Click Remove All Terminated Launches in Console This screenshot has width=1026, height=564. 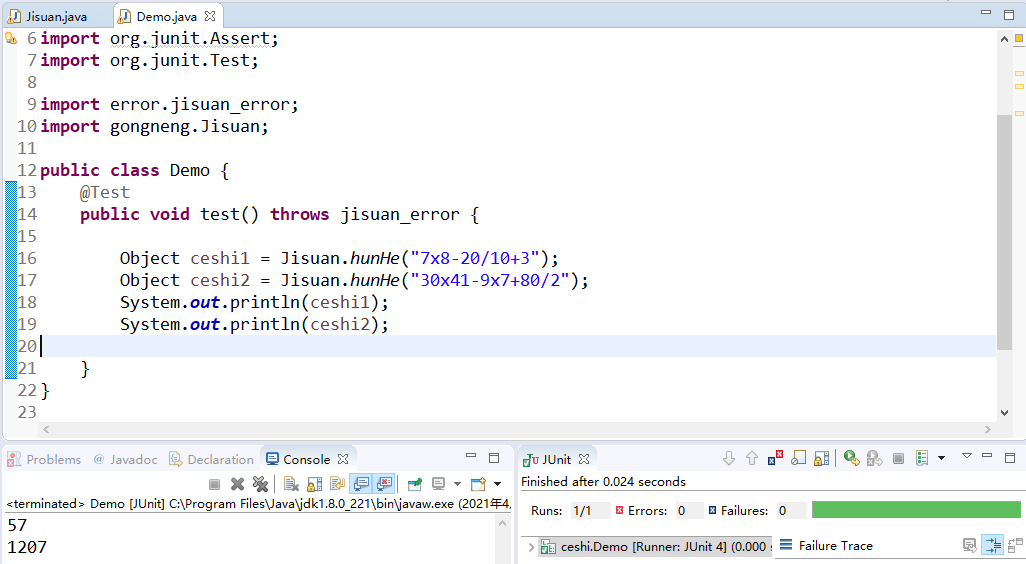click(x=261, y=484)
